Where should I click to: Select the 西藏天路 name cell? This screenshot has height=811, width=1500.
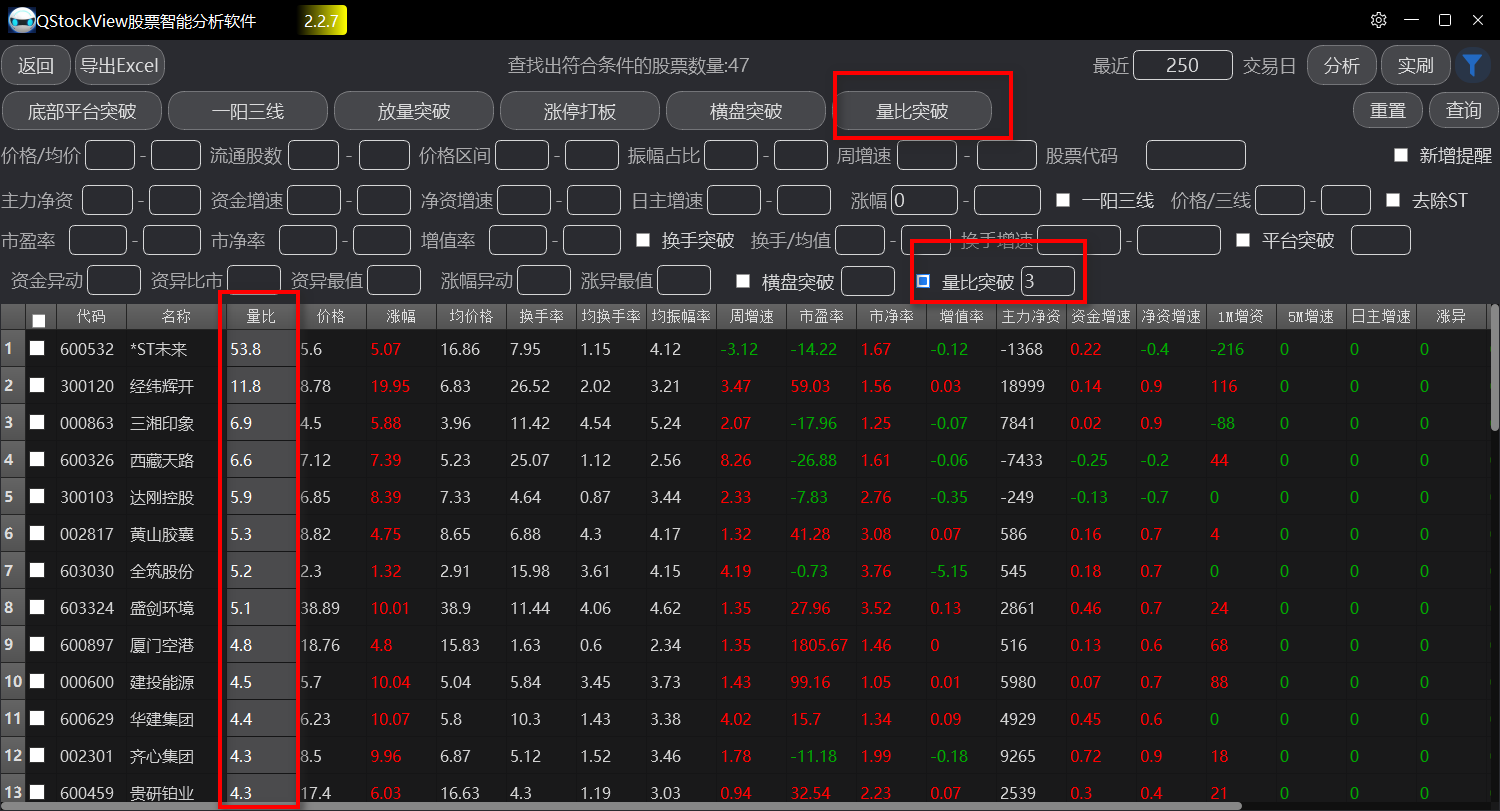176,460
